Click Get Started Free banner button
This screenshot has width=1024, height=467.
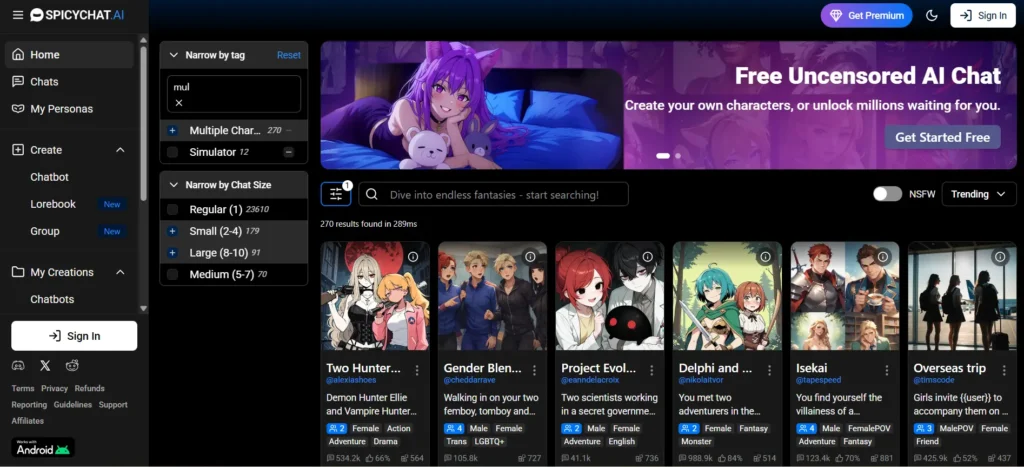tap(942, 137)
